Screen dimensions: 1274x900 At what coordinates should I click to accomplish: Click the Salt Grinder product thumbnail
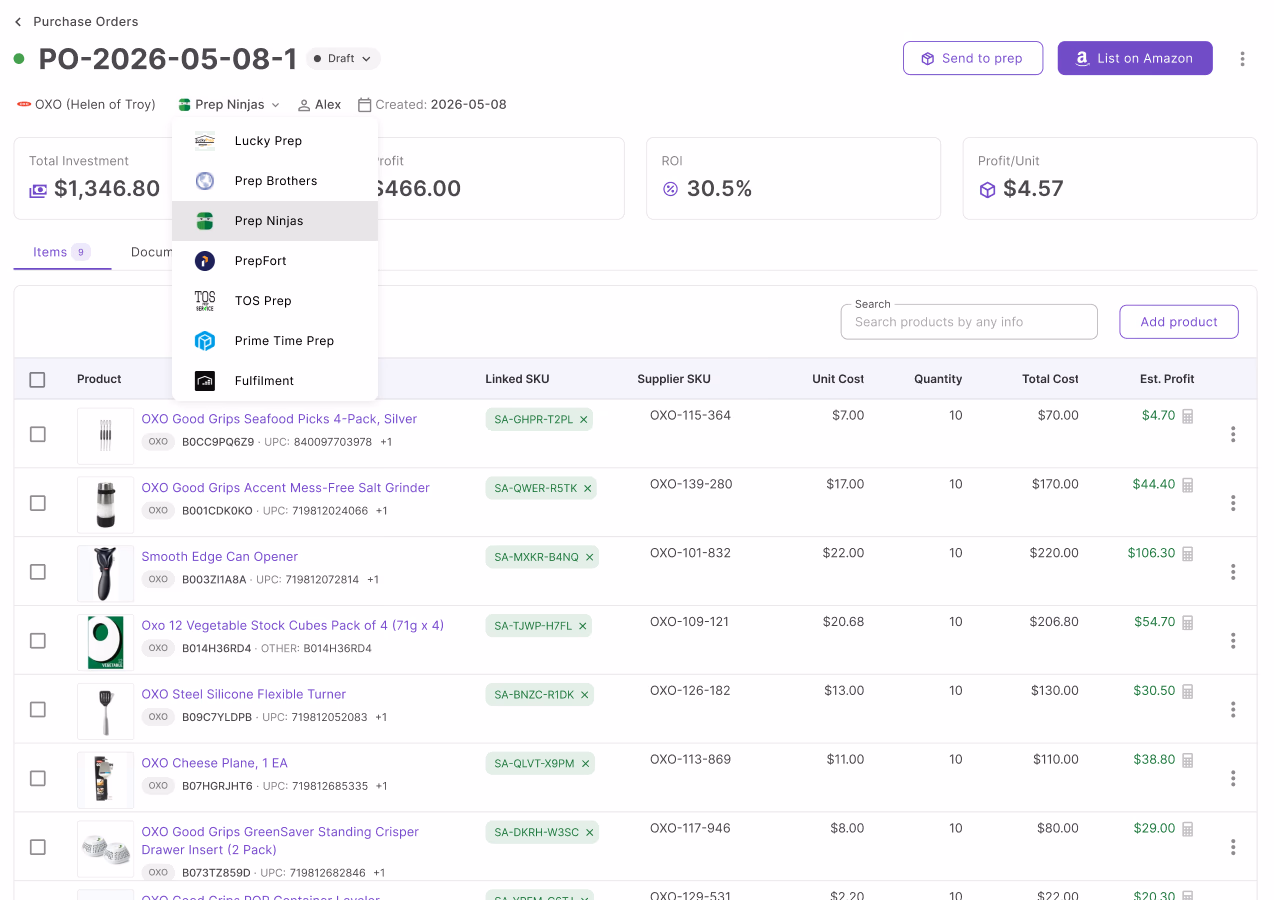coord(105,505)
